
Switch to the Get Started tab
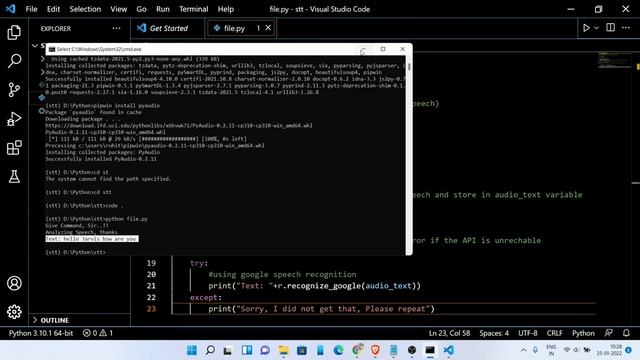168,28
